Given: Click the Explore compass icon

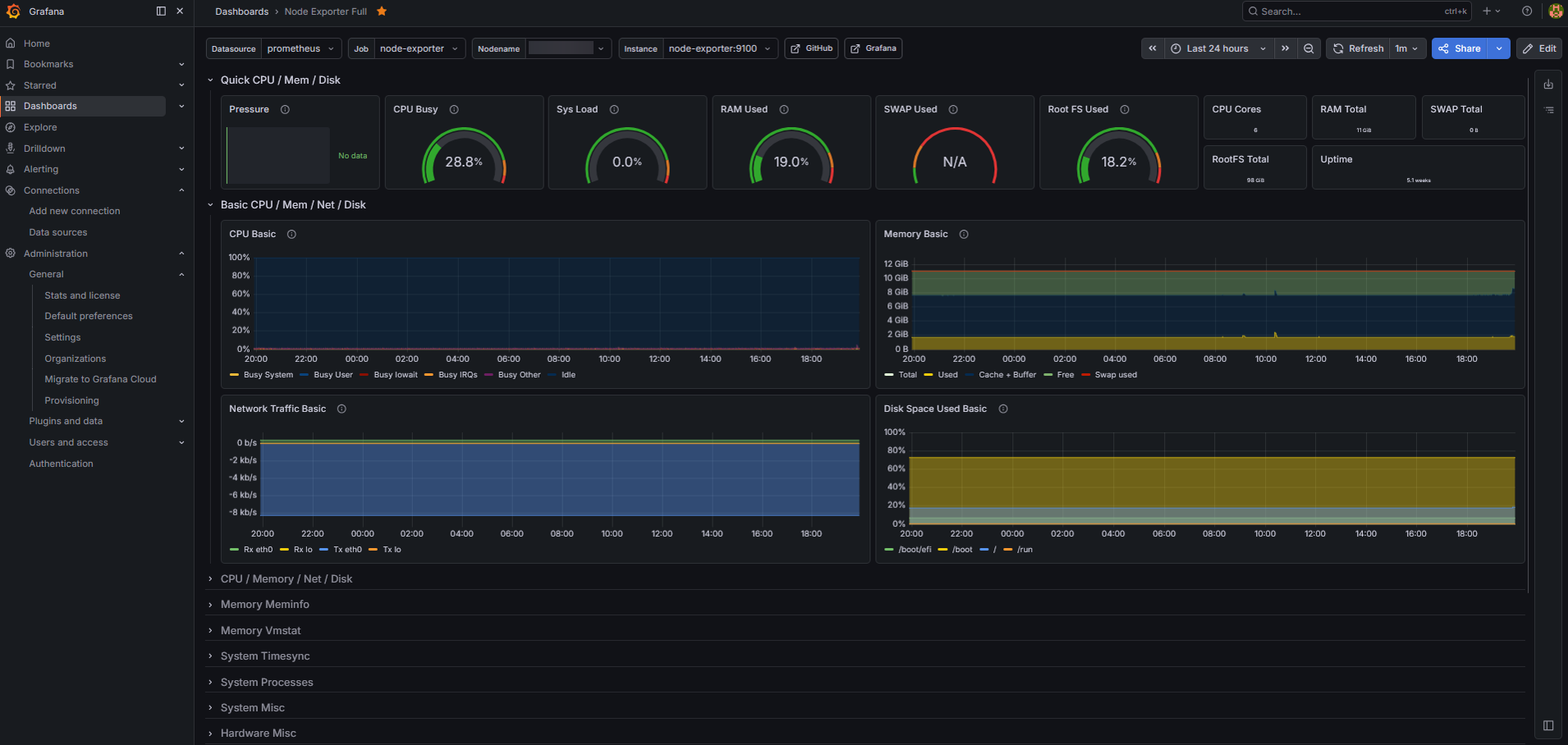Looking at the screenshot, I should coord(11,127).
